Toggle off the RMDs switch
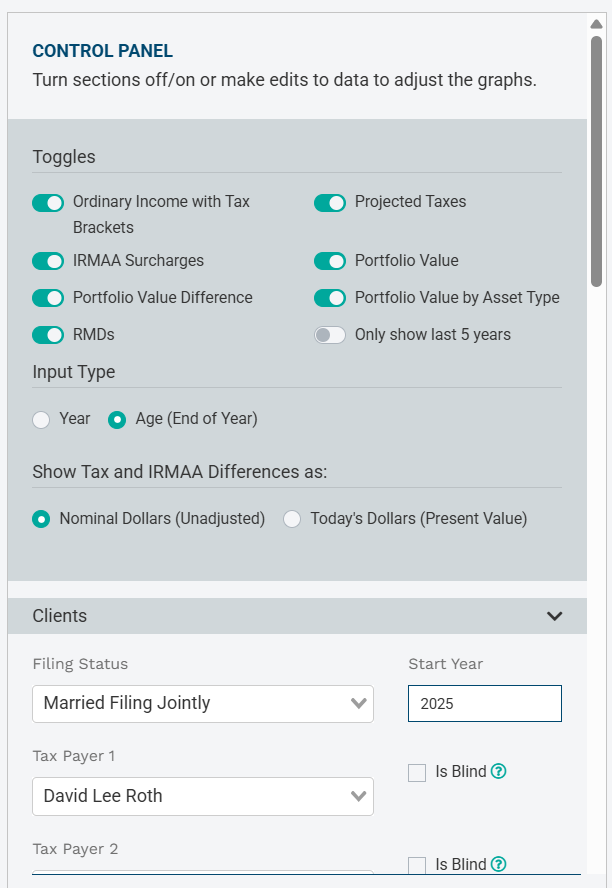Viewport: 612px width, 888px height. pyautogui.click(x=47, y=334)
